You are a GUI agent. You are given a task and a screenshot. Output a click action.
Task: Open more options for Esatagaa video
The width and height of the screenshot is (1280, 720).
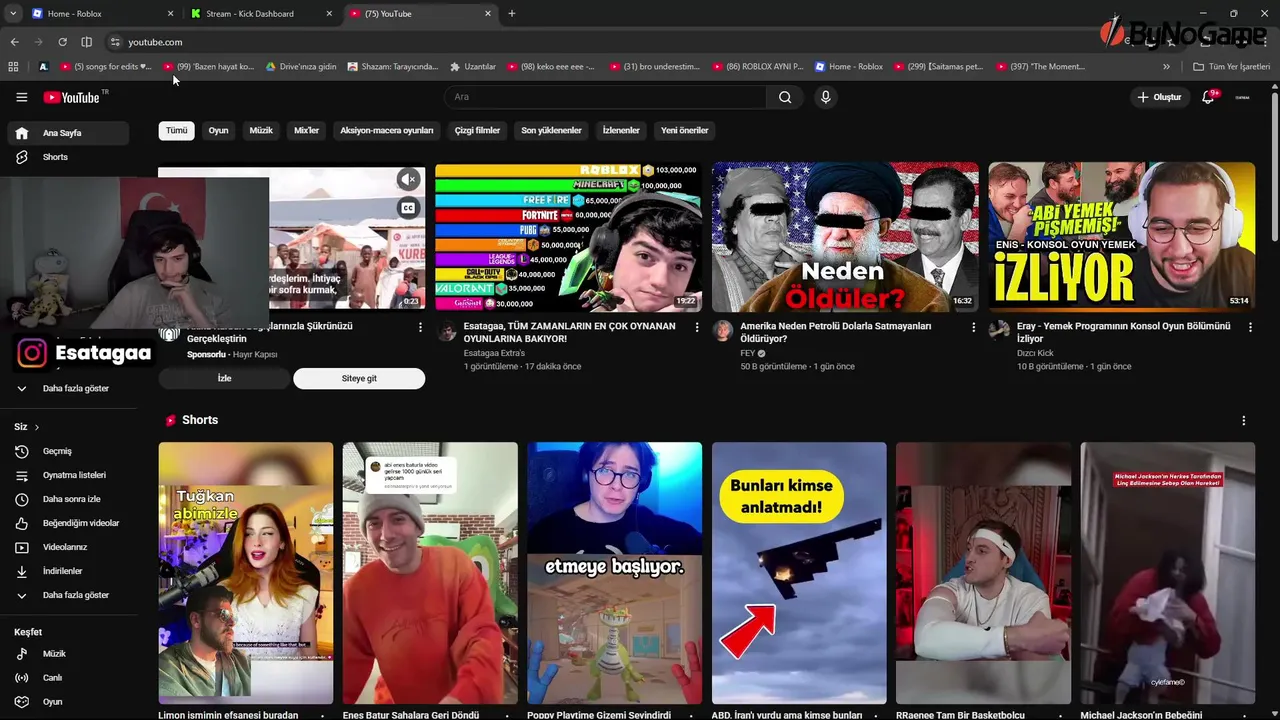pos(697,327)
